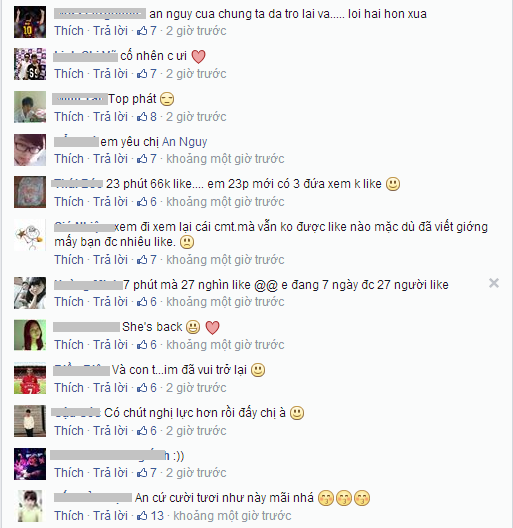
Task: Open the number 10 jersey avatar
Action: [x=30, y=22]
